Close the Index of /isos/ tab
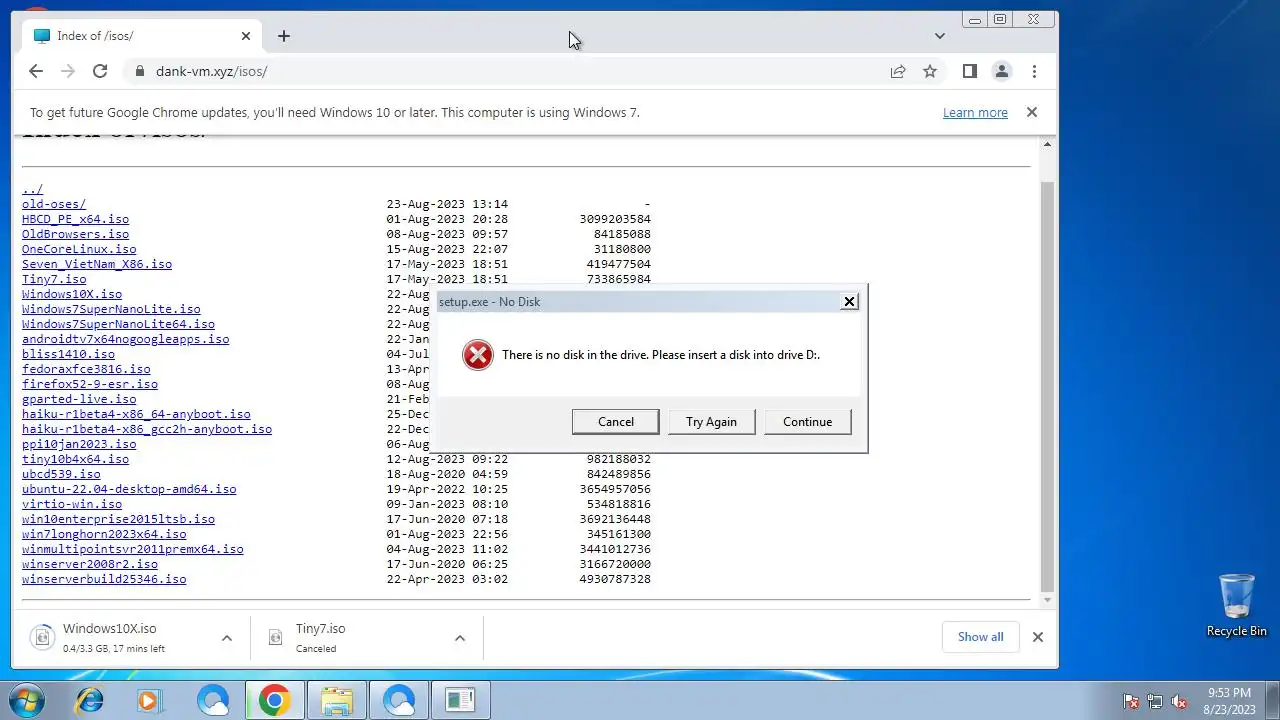Image resolution: width=1280 pixels, height=720 pixels. coord(246,36)
